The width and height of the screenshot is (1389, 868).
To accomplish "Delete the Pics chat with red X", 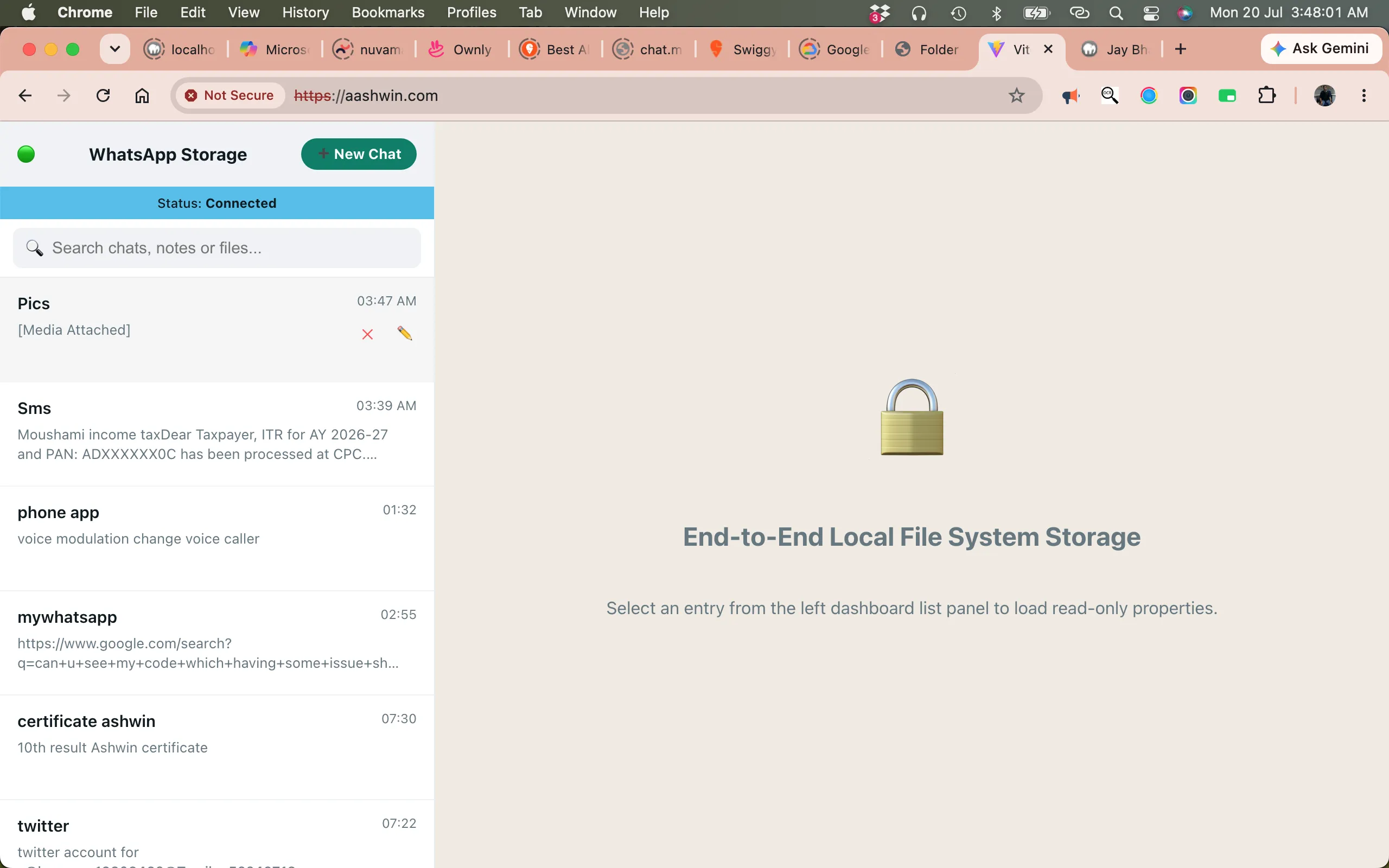I will click(x=367, y=334).
